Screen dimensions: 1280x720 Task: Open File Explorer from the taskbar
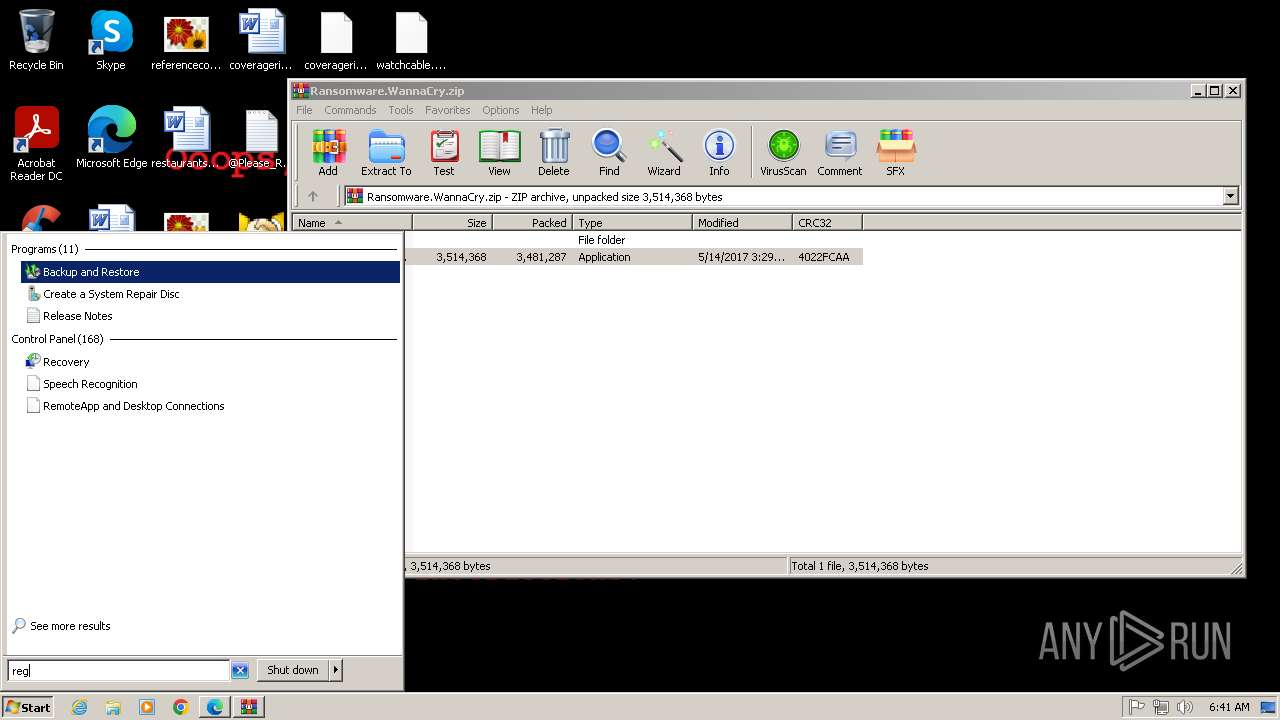click(113, 707)
